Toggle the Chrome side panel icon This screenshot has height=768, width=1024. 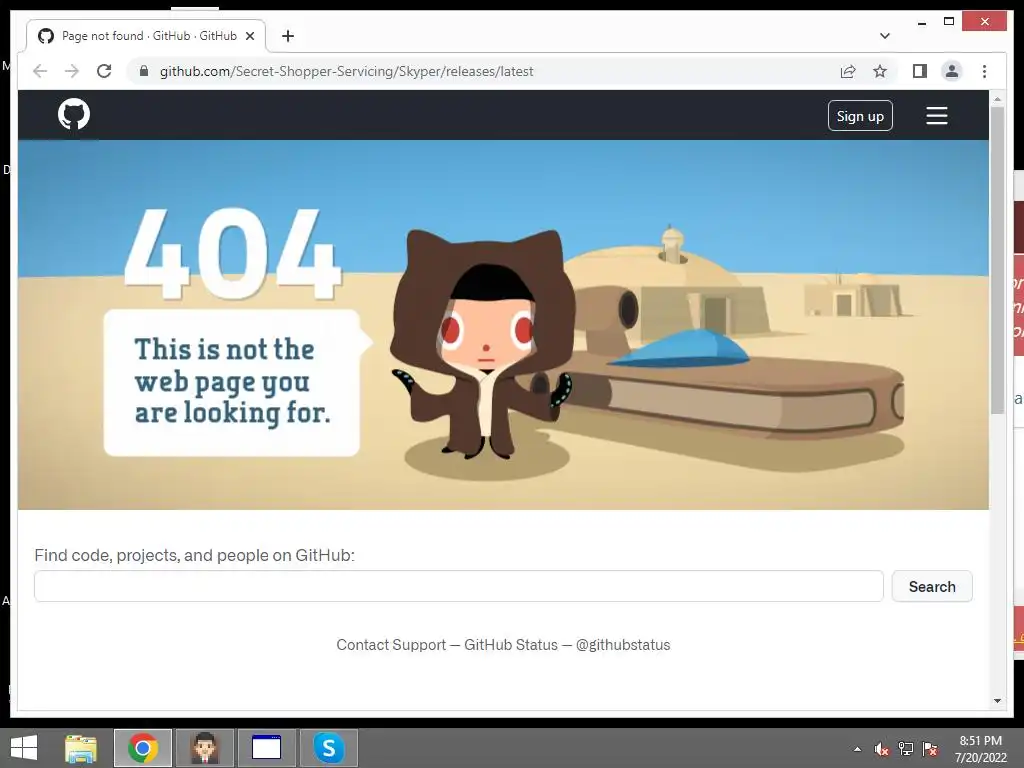920,71
